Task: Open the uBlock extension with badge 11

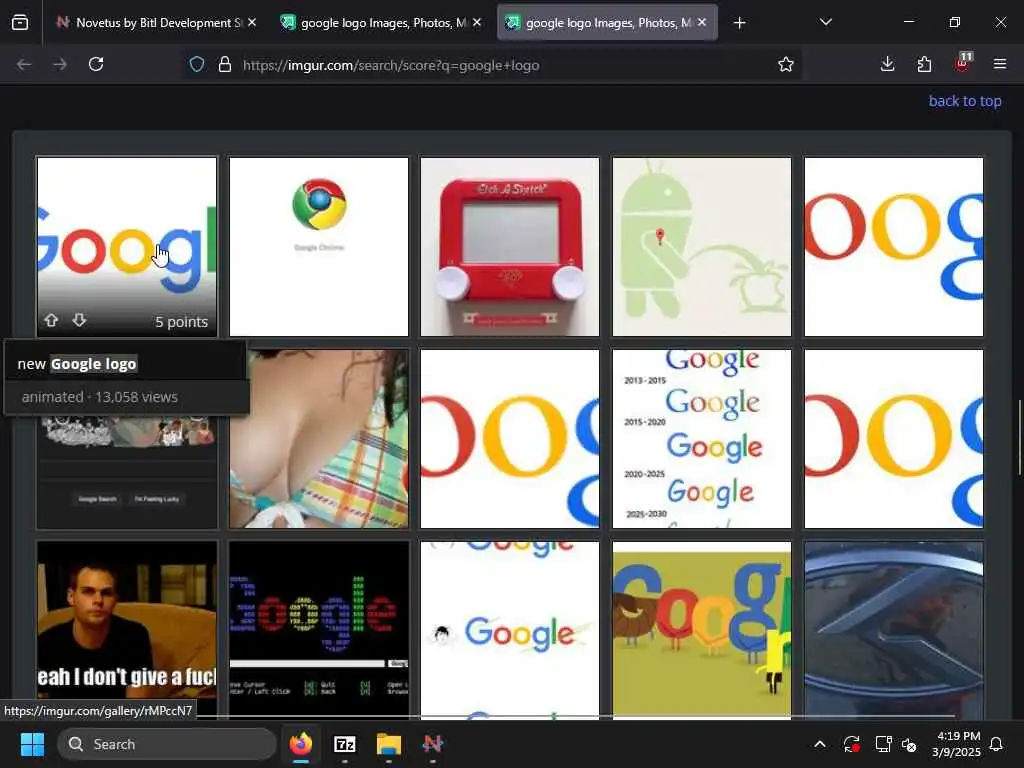Action: 963,63
